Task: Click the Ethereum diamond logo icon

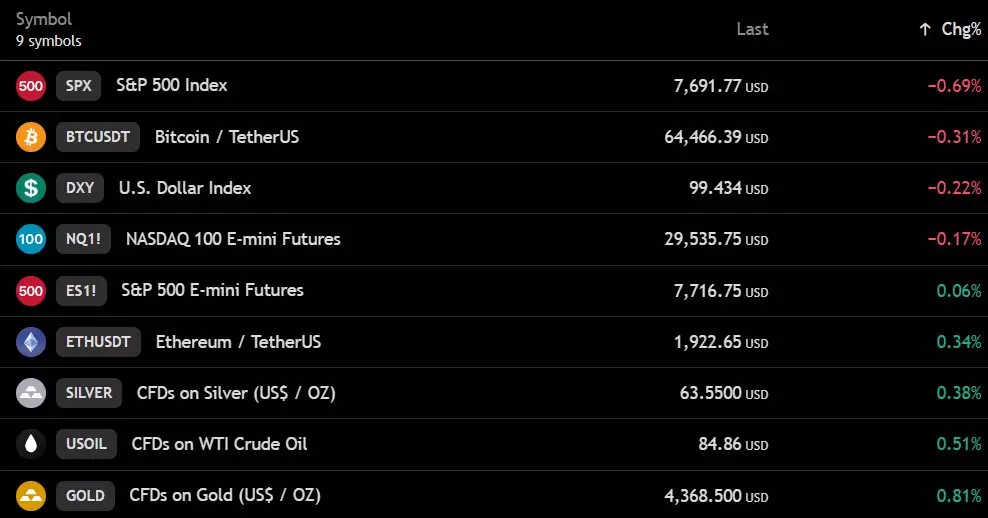Action: coord(30,342)
